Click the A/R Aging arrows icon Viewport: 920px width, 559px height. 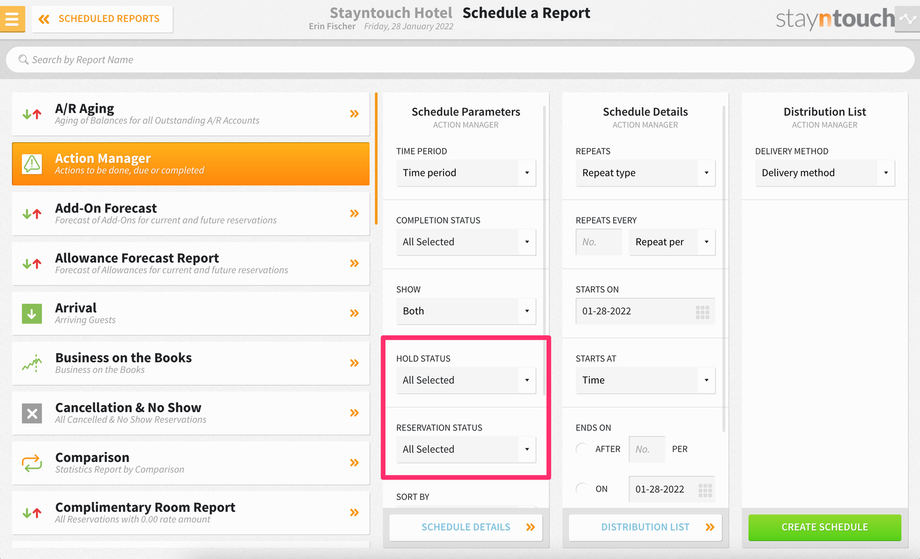coord(32,114)
